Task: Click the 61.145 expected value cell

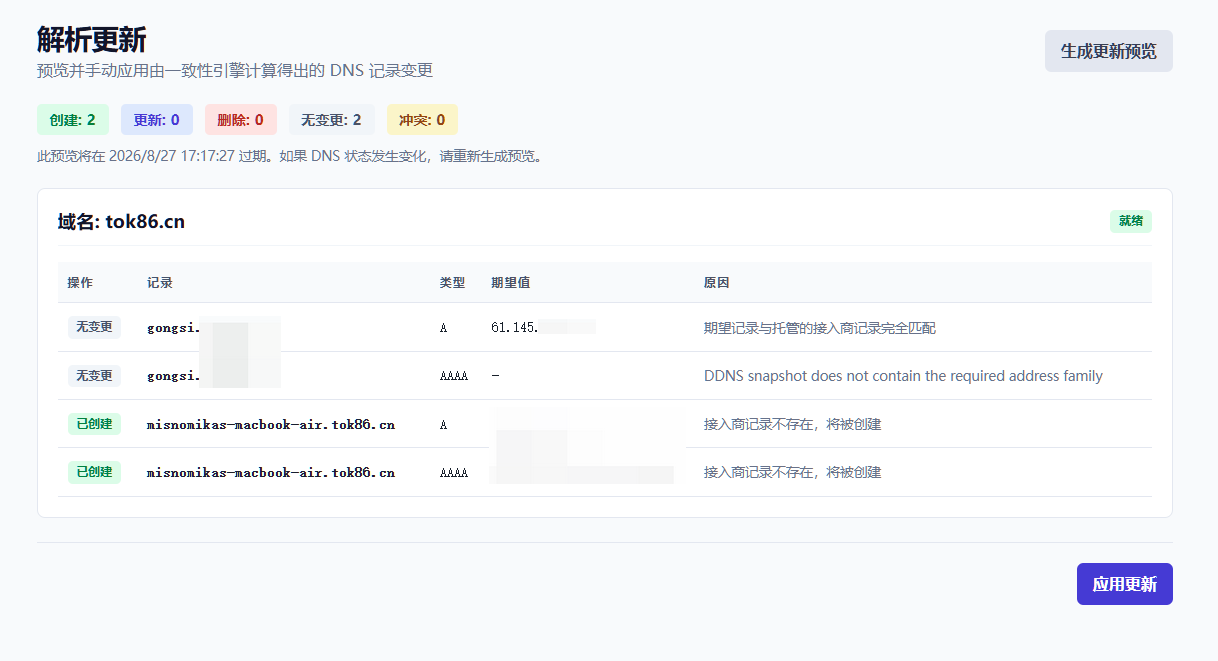Action: pyautogui.click(x=543, y=328)
